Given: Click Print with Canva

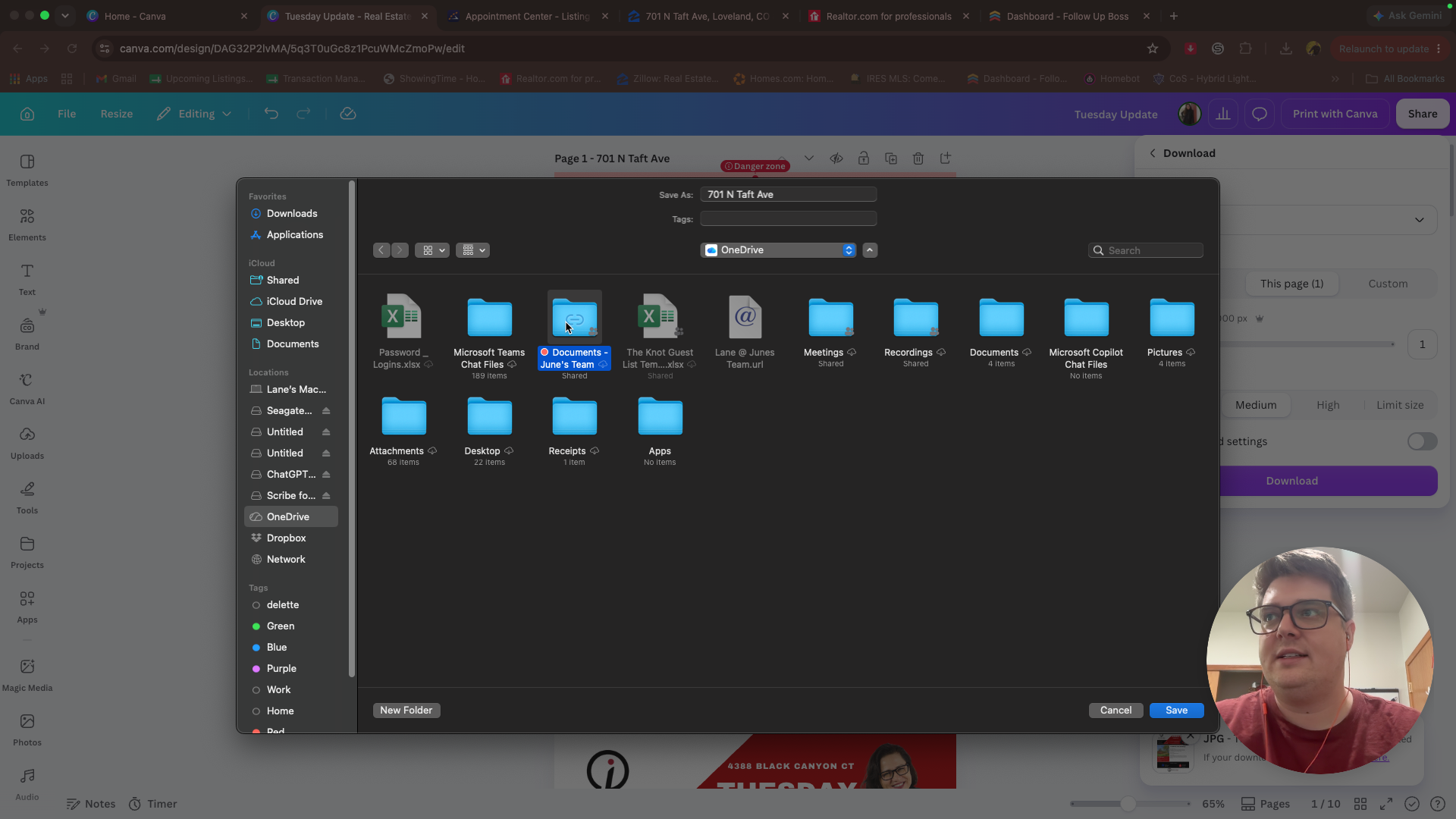Looking at the screenshot, I should point(1335,114).
